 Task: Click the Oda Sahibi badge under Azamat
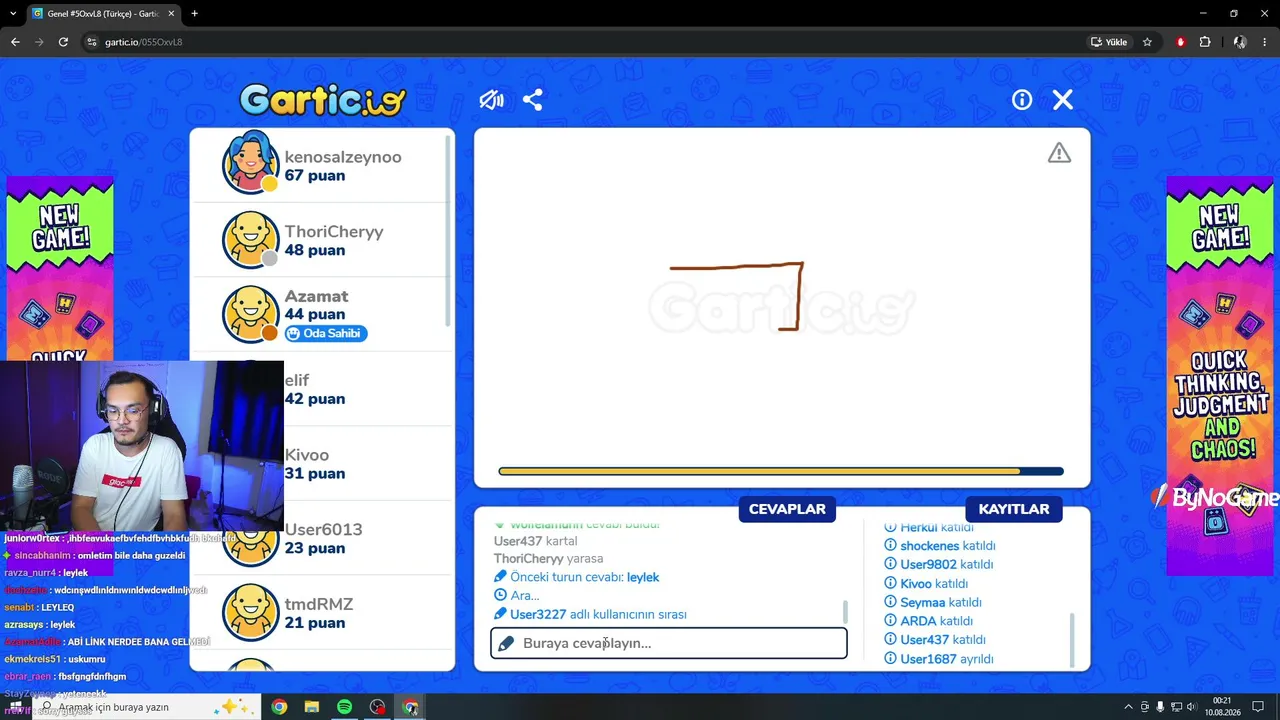coord(326,333)
